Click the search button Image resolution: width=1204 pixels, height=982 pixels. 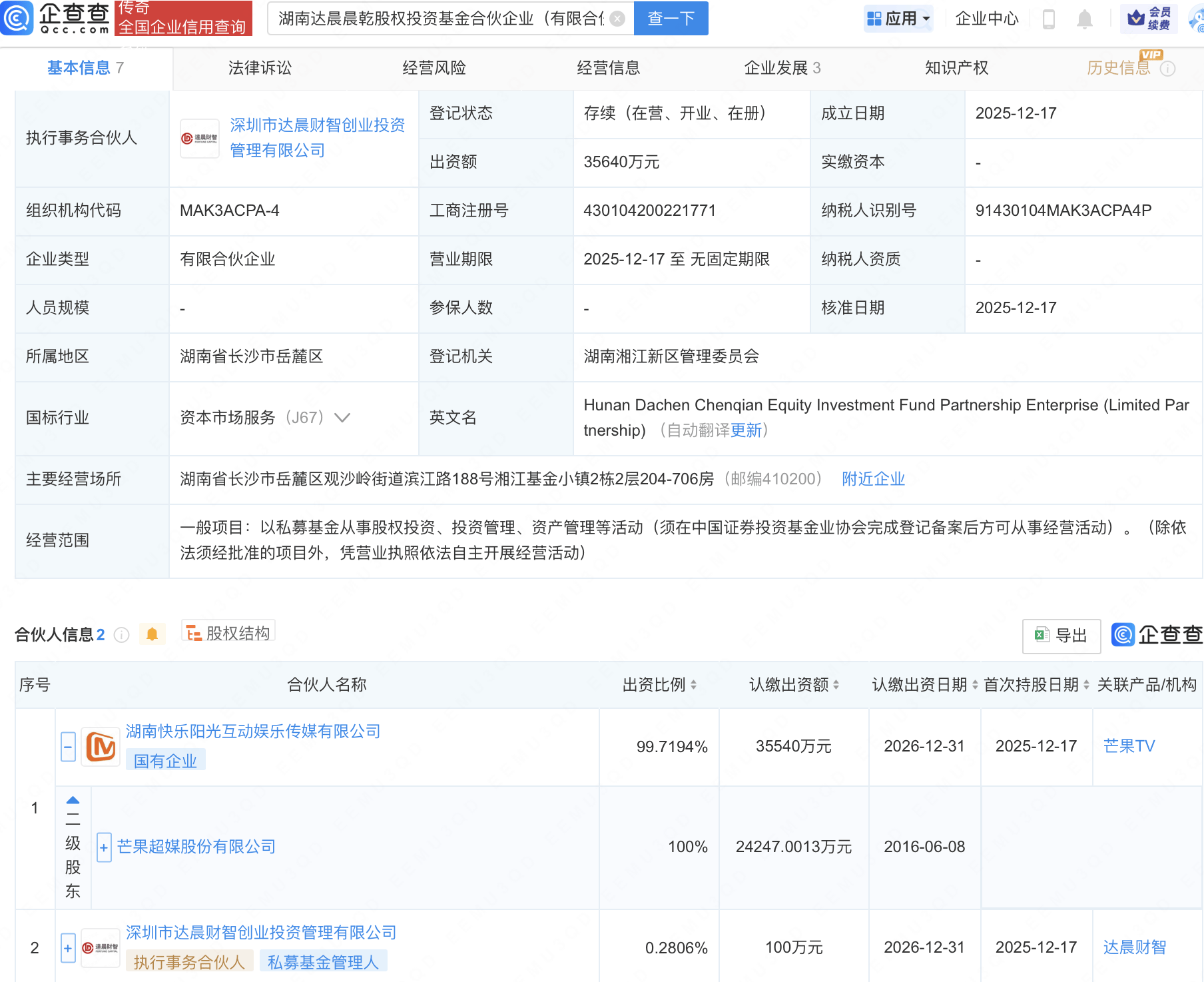click(671, 19)
